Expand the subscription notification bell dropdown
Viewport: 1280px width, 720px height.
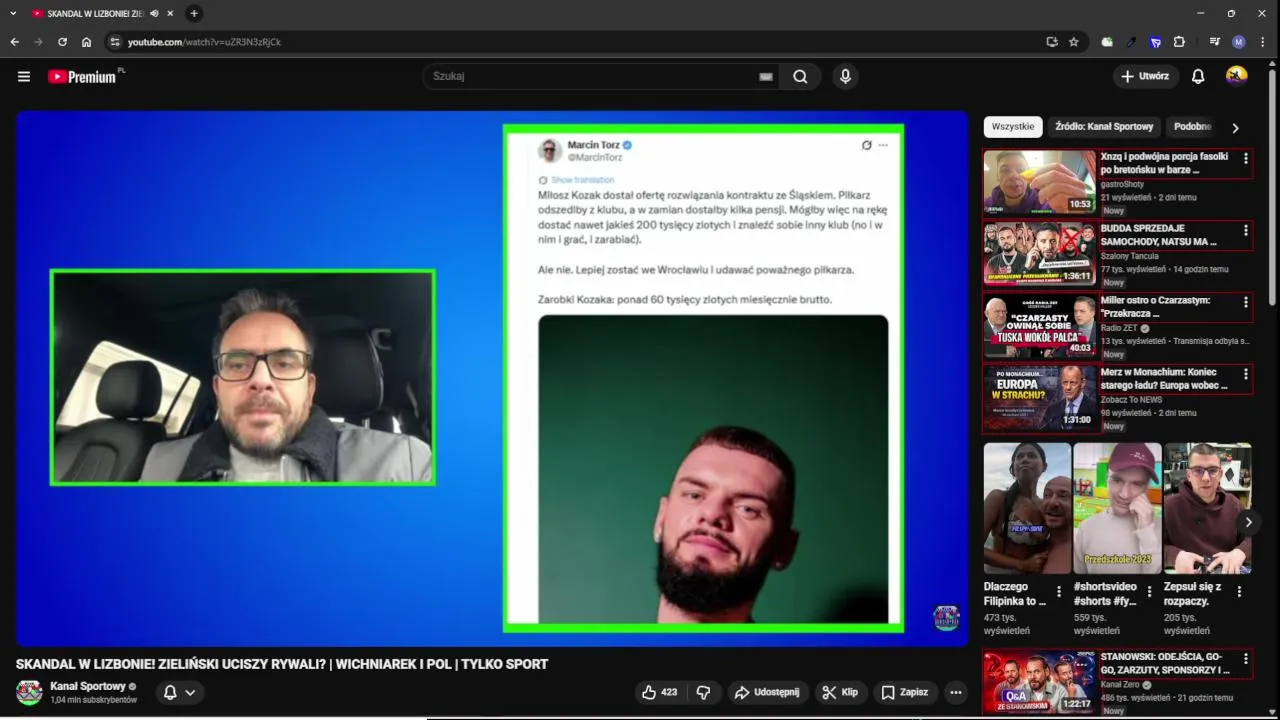[180, 692]
